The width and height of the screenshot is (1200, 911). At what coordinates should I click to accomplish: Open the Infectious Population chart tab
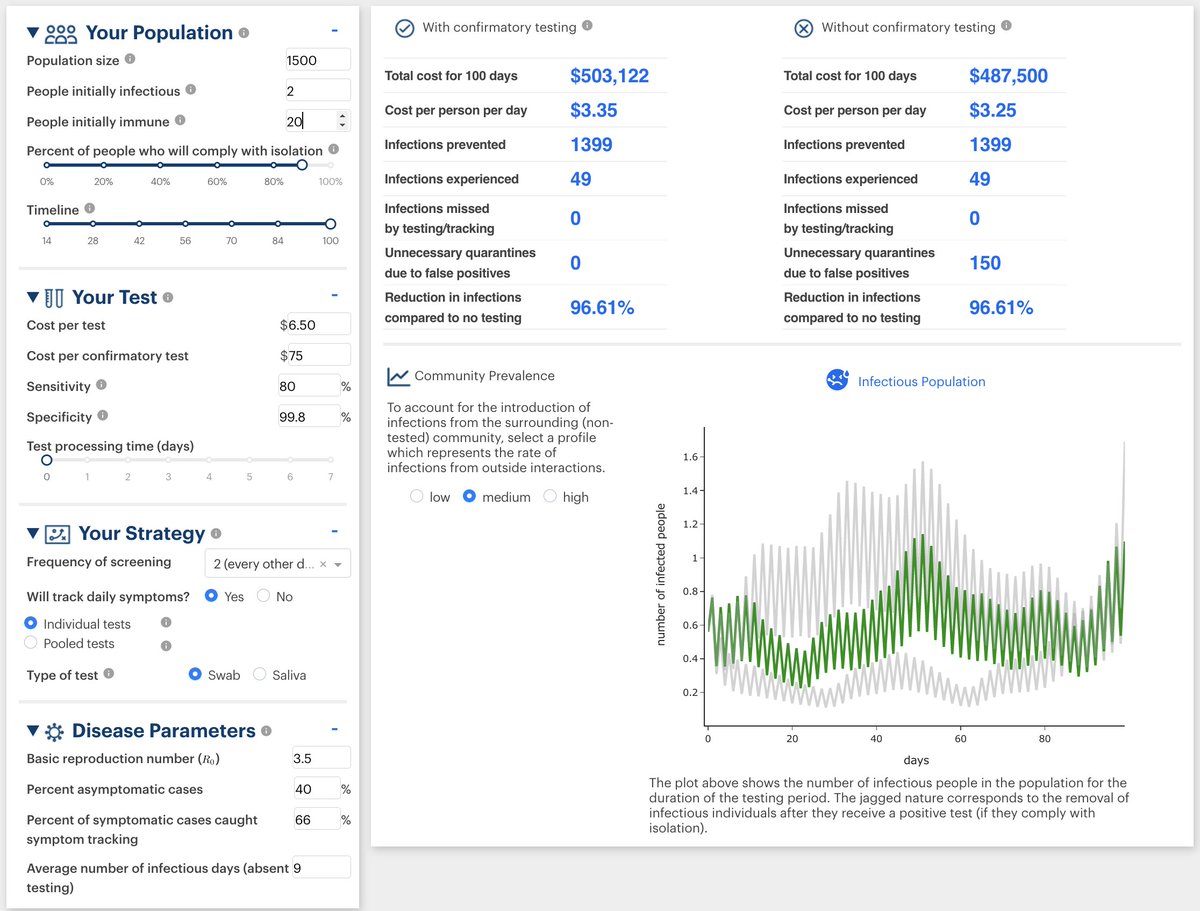coord(920,381)
